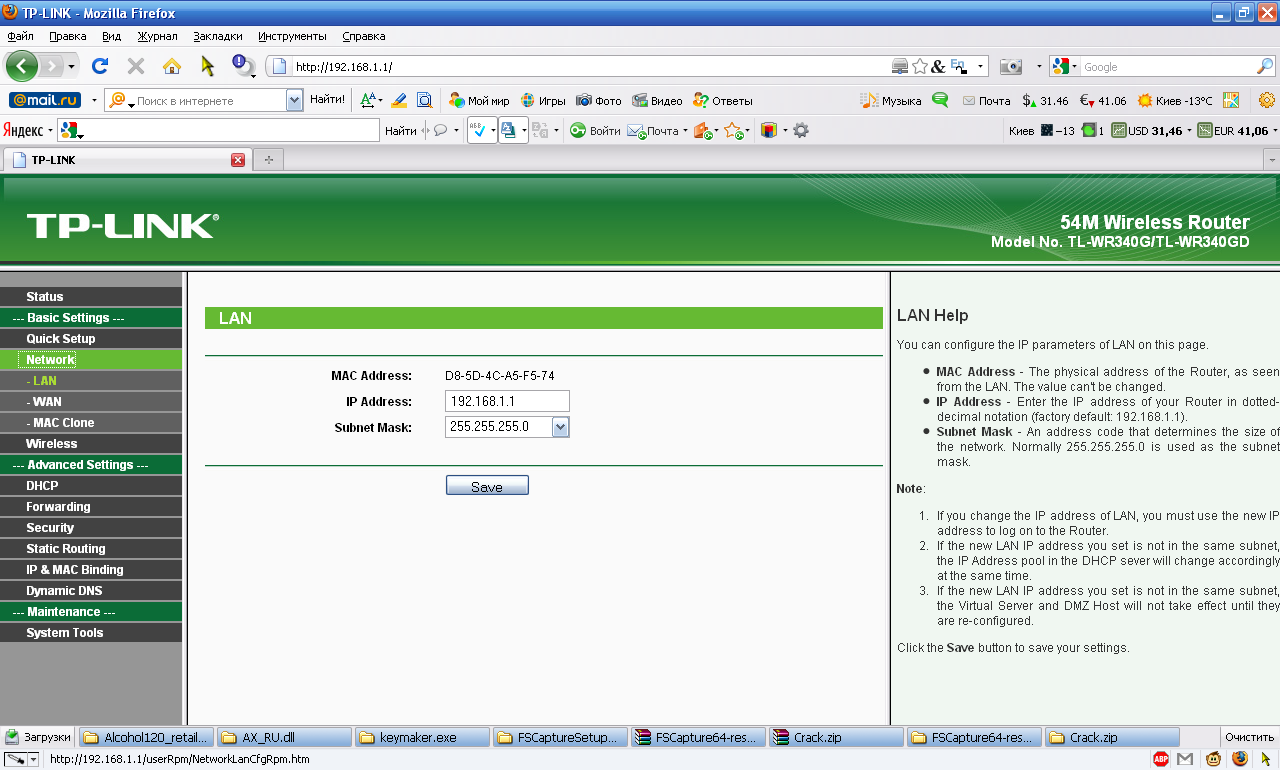Click the Yandex spell check icon
1280x770 pixels.
point(477,130)
